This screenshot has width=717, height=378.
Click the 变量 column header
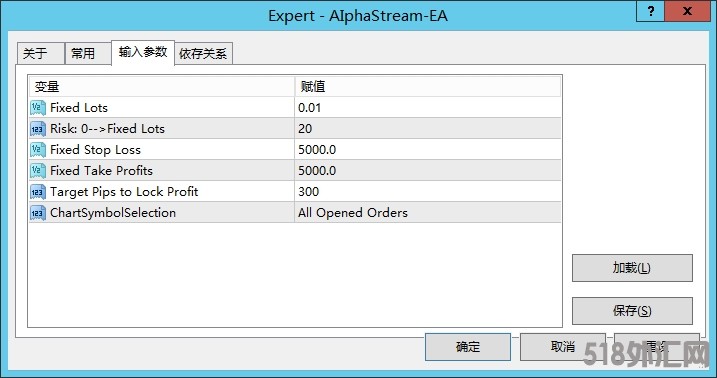click(x=162, y=86)
